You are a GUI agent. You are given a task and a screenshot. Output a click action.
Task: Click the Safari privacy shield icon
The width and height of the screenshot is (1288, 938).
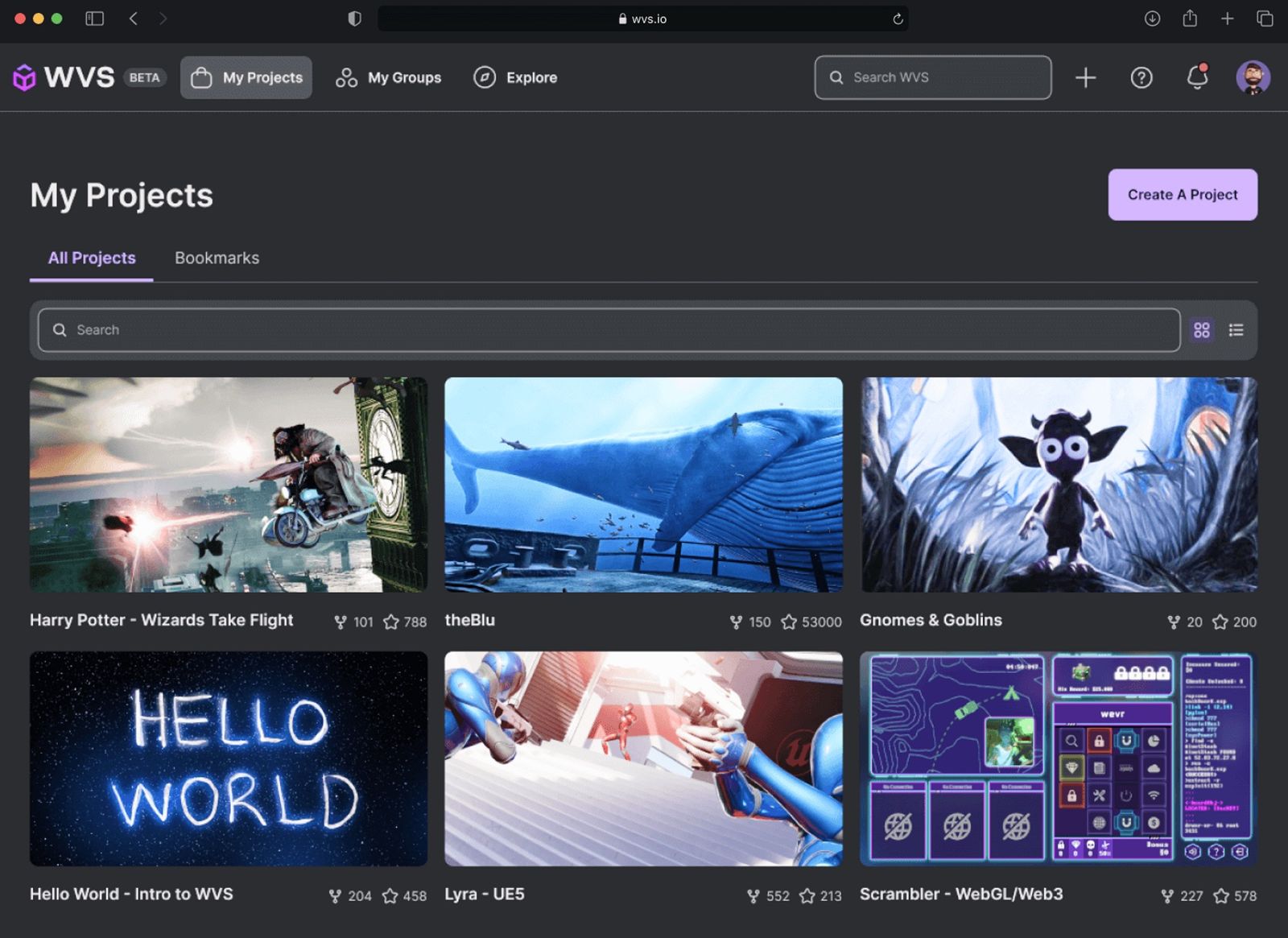point(353,18)
